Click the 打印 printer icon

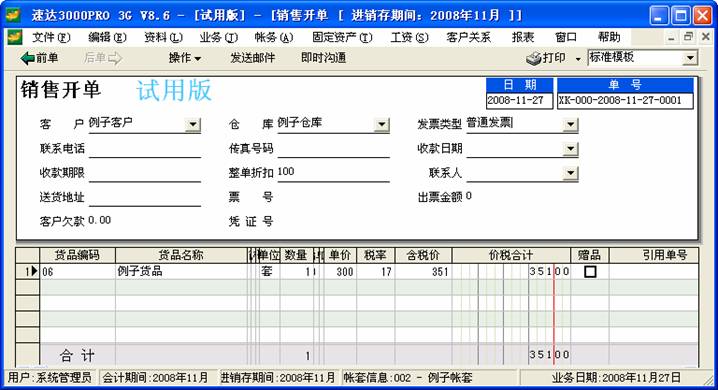point(533,58)
